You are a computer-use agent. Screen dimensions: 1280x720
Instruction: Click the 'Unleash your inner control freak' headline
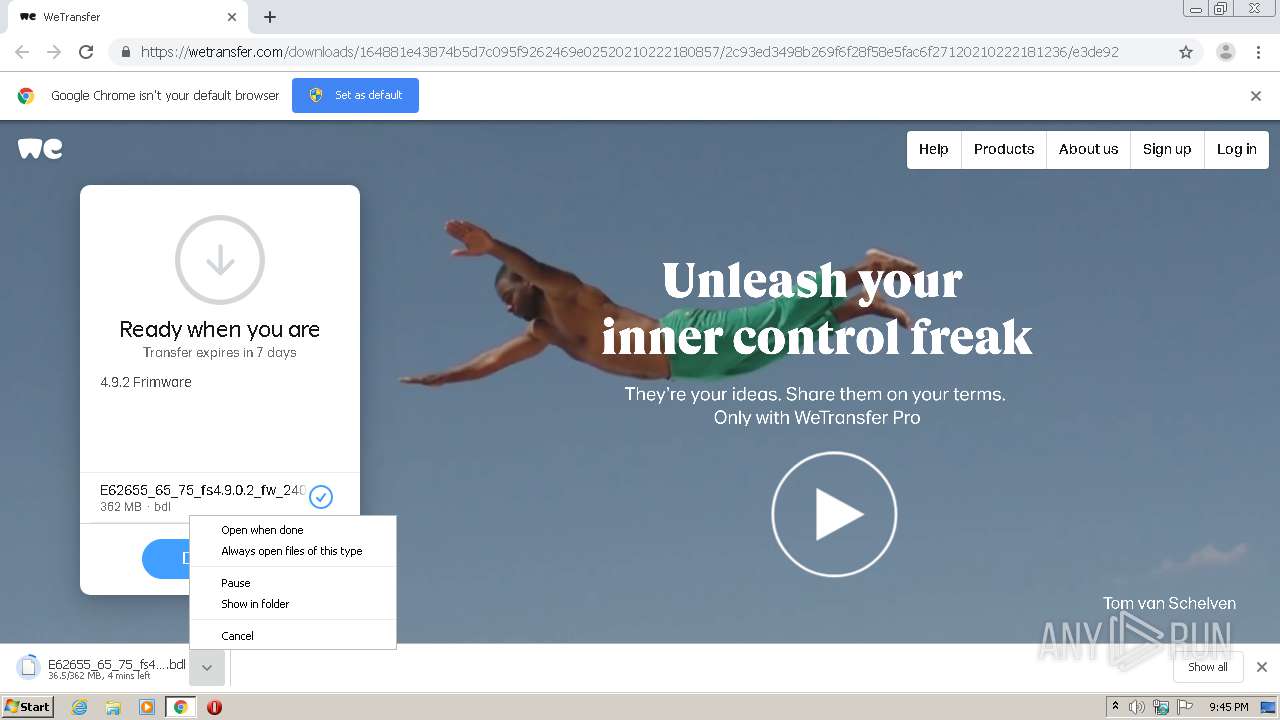(816, 308)
